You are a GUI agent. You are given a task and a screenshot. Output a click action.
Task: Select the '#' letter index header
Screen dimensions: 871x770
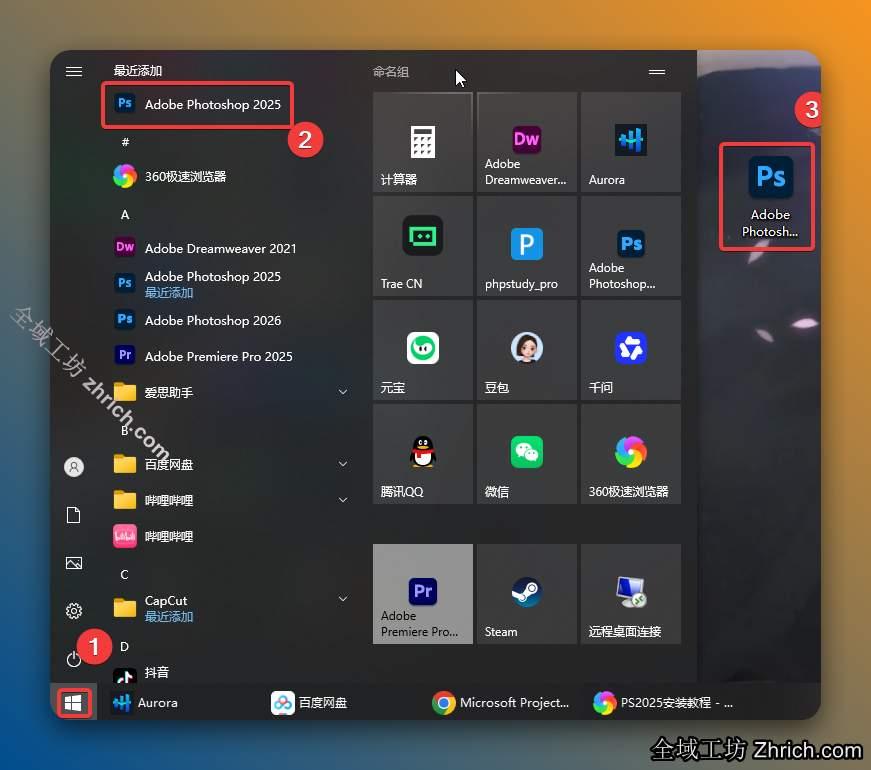coord(126,142)
